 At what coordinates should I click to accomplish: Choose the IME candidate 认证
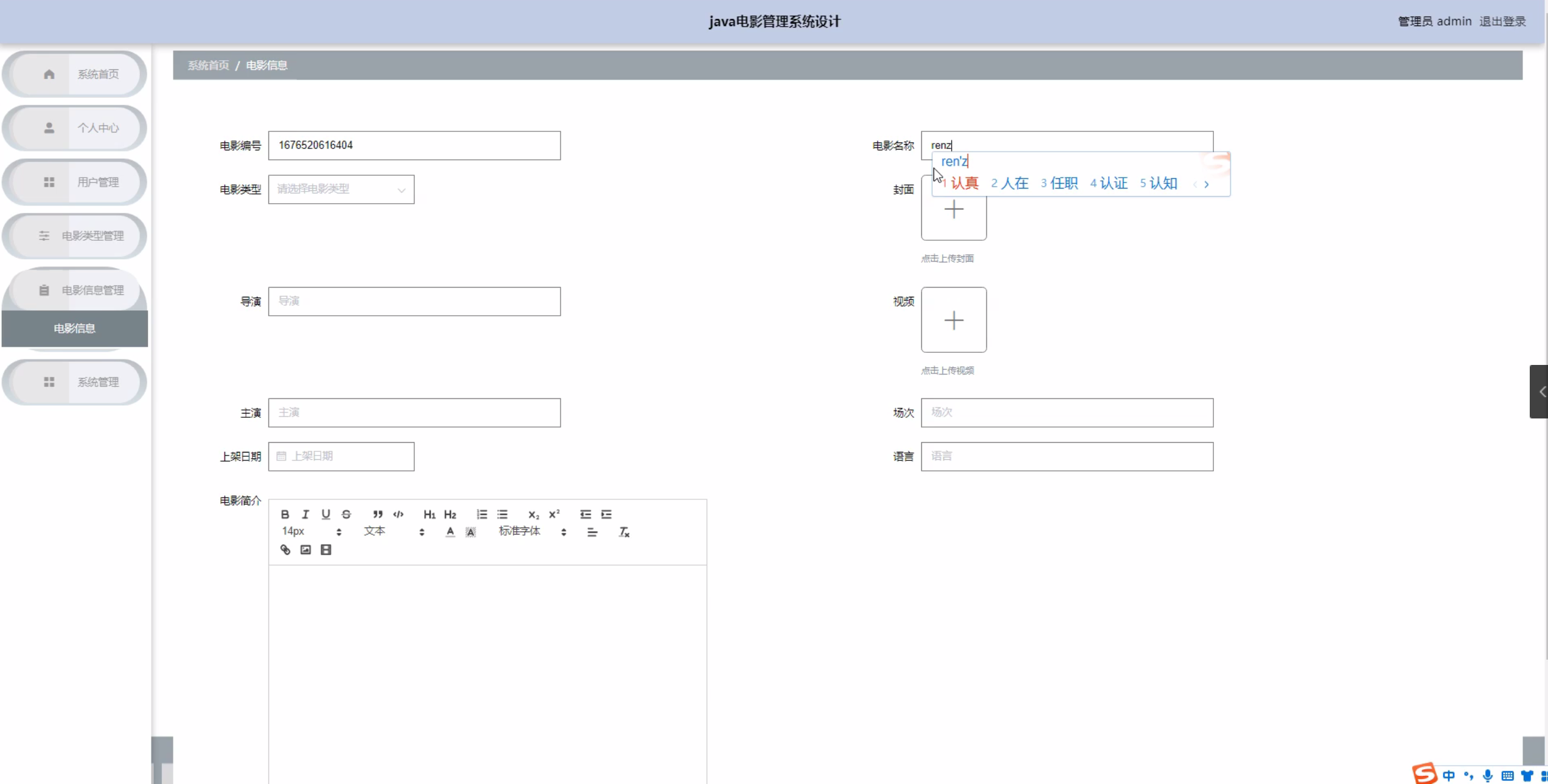[1109, 183]
